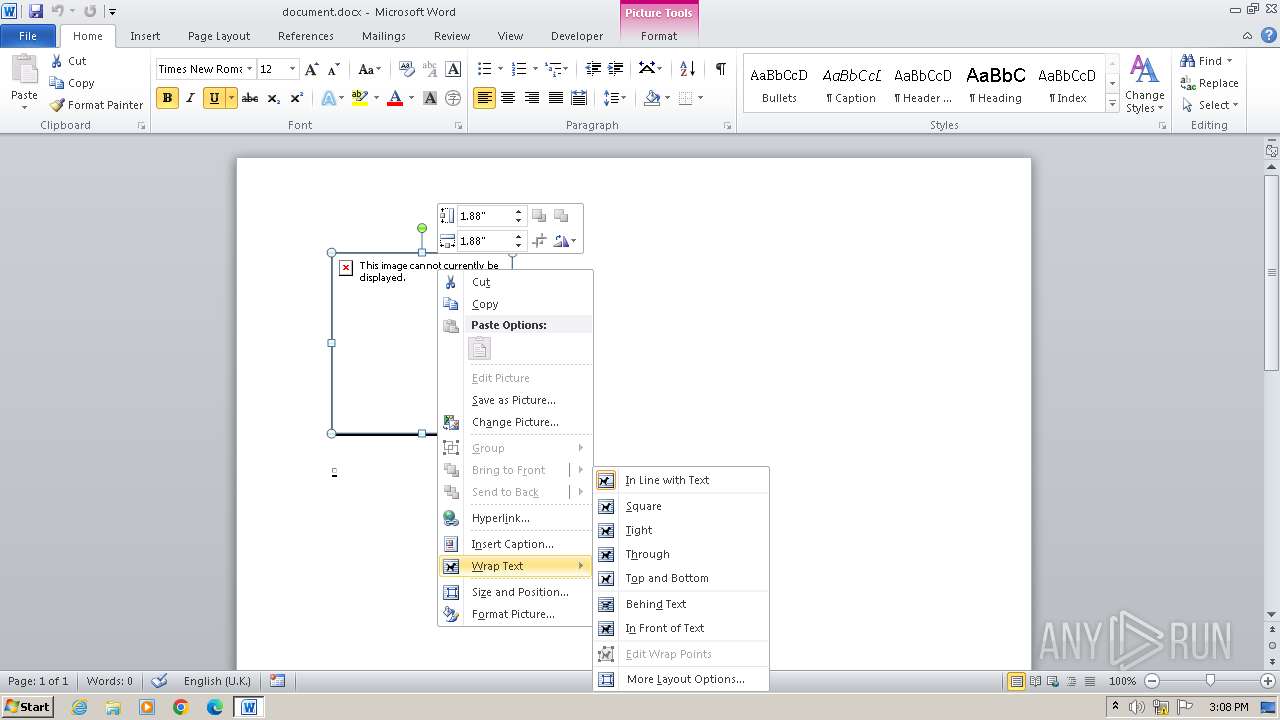This screenshot has width=1280, height=720.
Task: Click the Clear Formatting icon
Action: tap(406, 69)
